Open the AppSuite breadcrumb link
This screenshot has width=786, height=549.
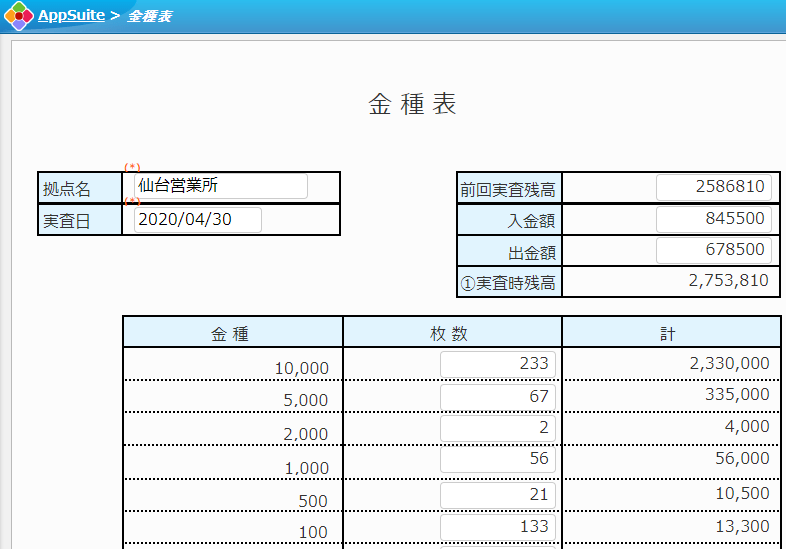(71, 16)
